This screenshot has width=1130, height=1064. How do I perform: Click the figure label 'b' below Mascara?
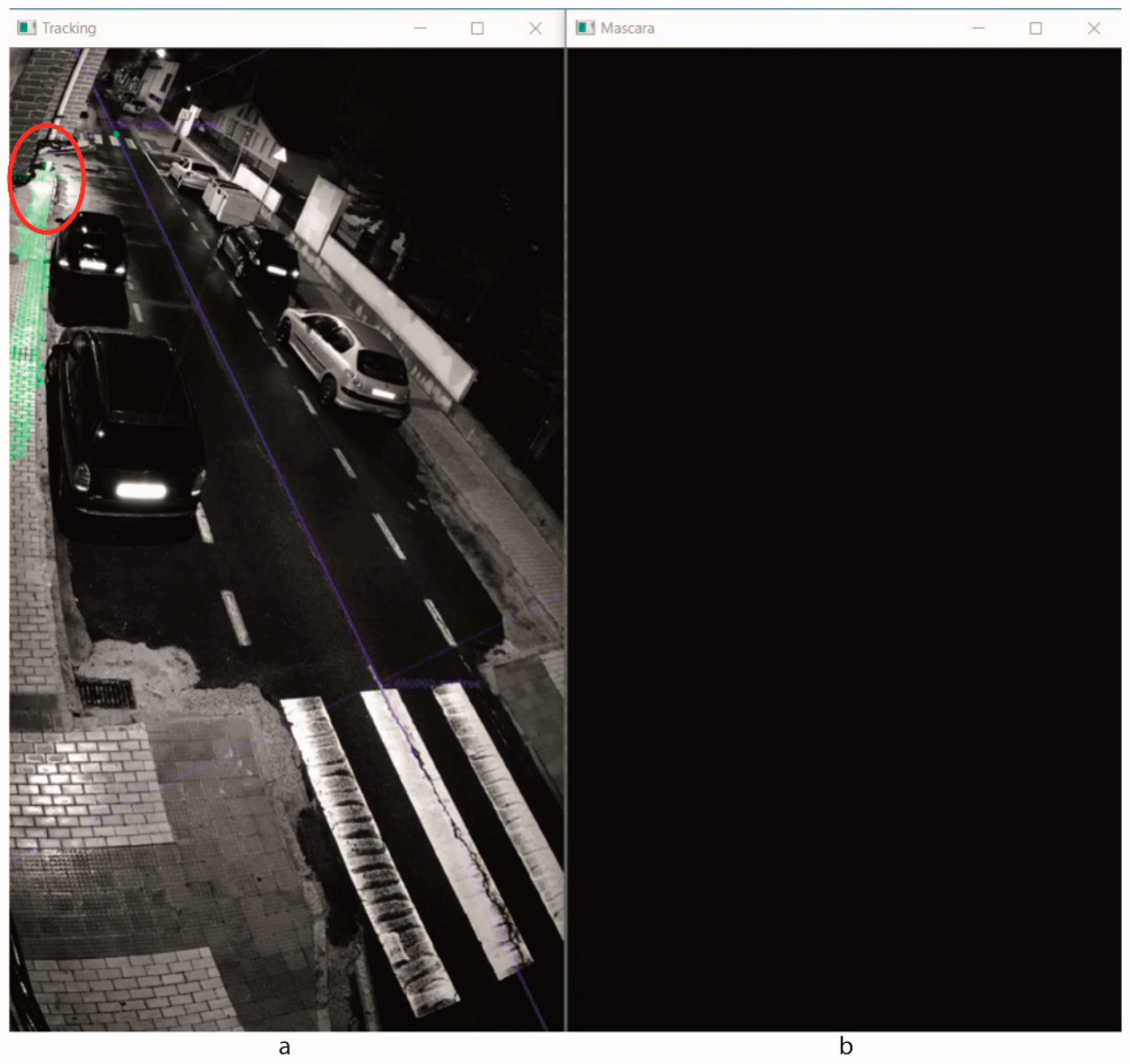845,1047
